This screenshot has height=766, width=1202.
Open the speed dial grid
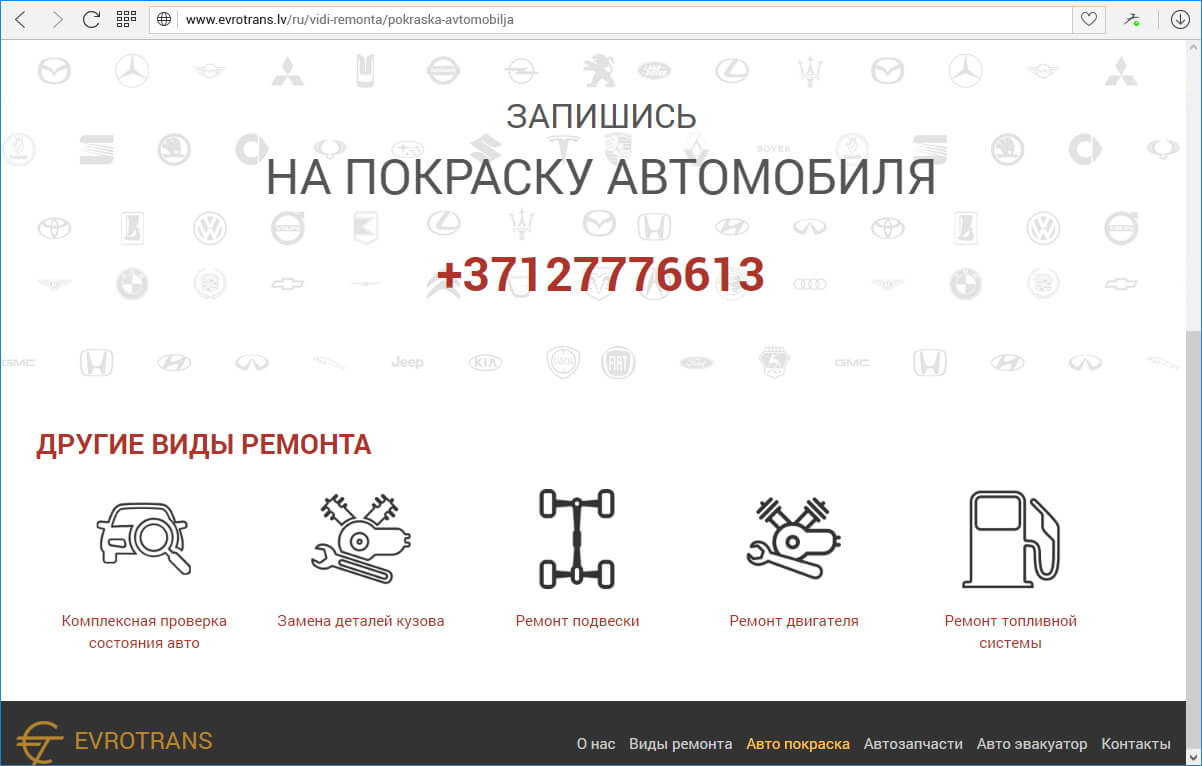[x=126, y=19]
